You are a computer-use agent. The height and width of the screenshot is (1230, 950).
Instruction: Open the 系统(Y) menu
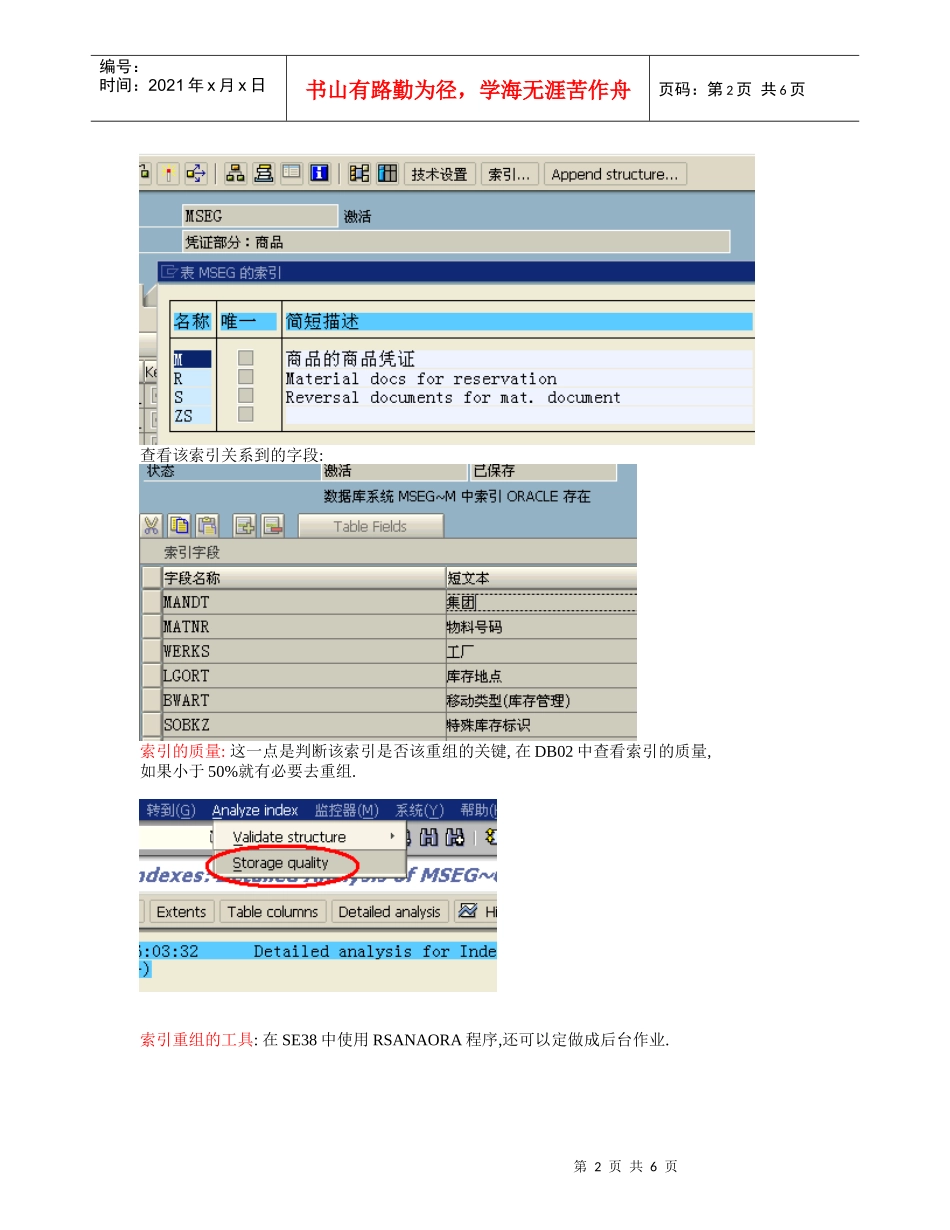[x=420, y=810]
